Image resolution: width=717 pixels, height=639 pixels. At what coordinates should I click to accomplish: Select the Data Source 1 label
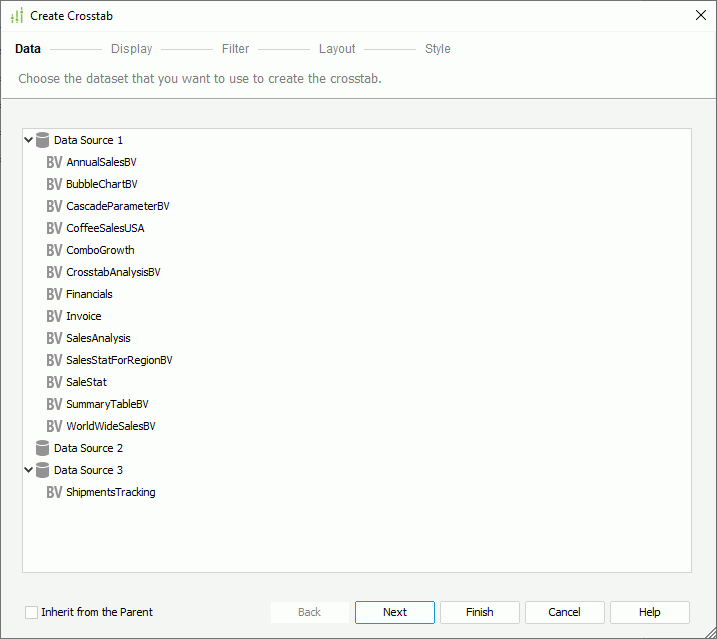coord(88,140)
